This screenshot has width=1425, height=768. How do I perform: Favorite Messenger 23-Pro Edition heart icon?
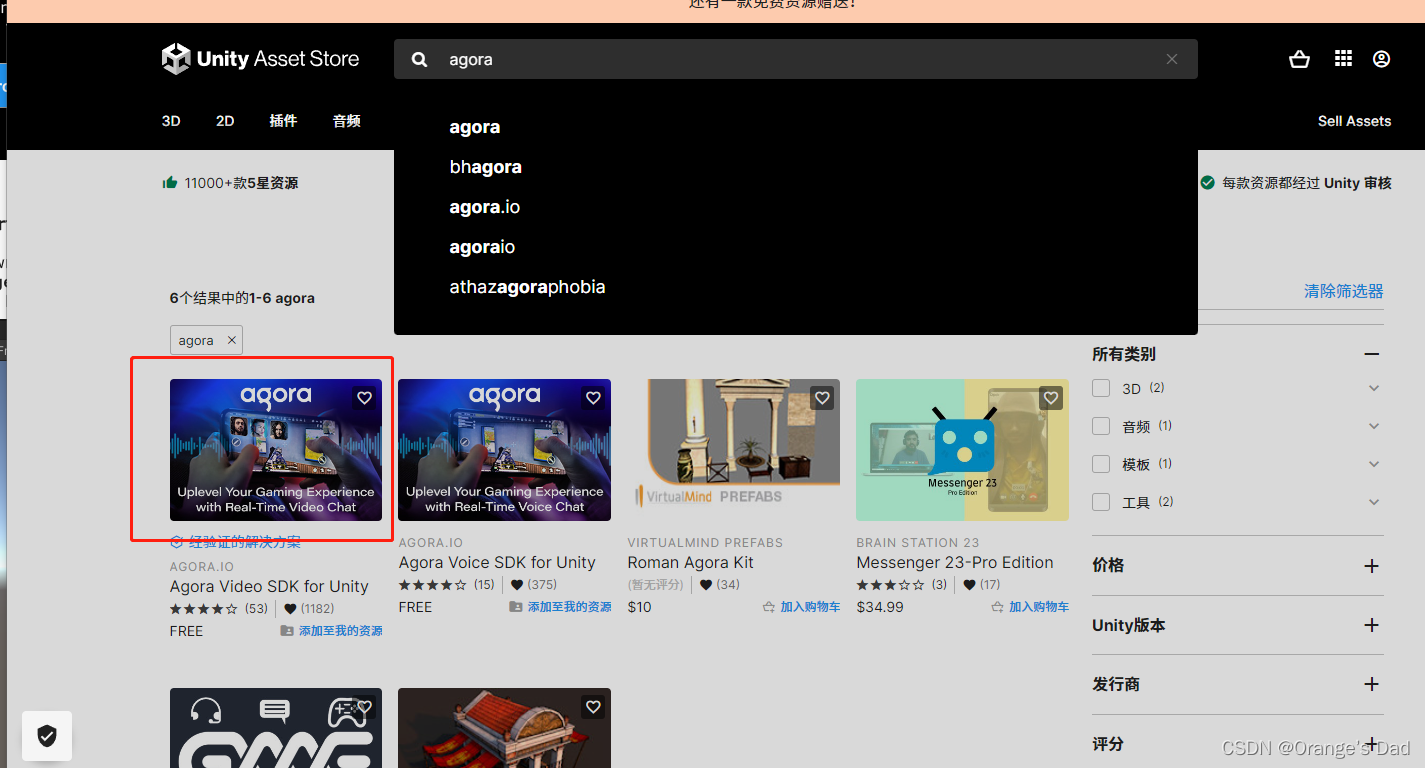click(1051, 398)
